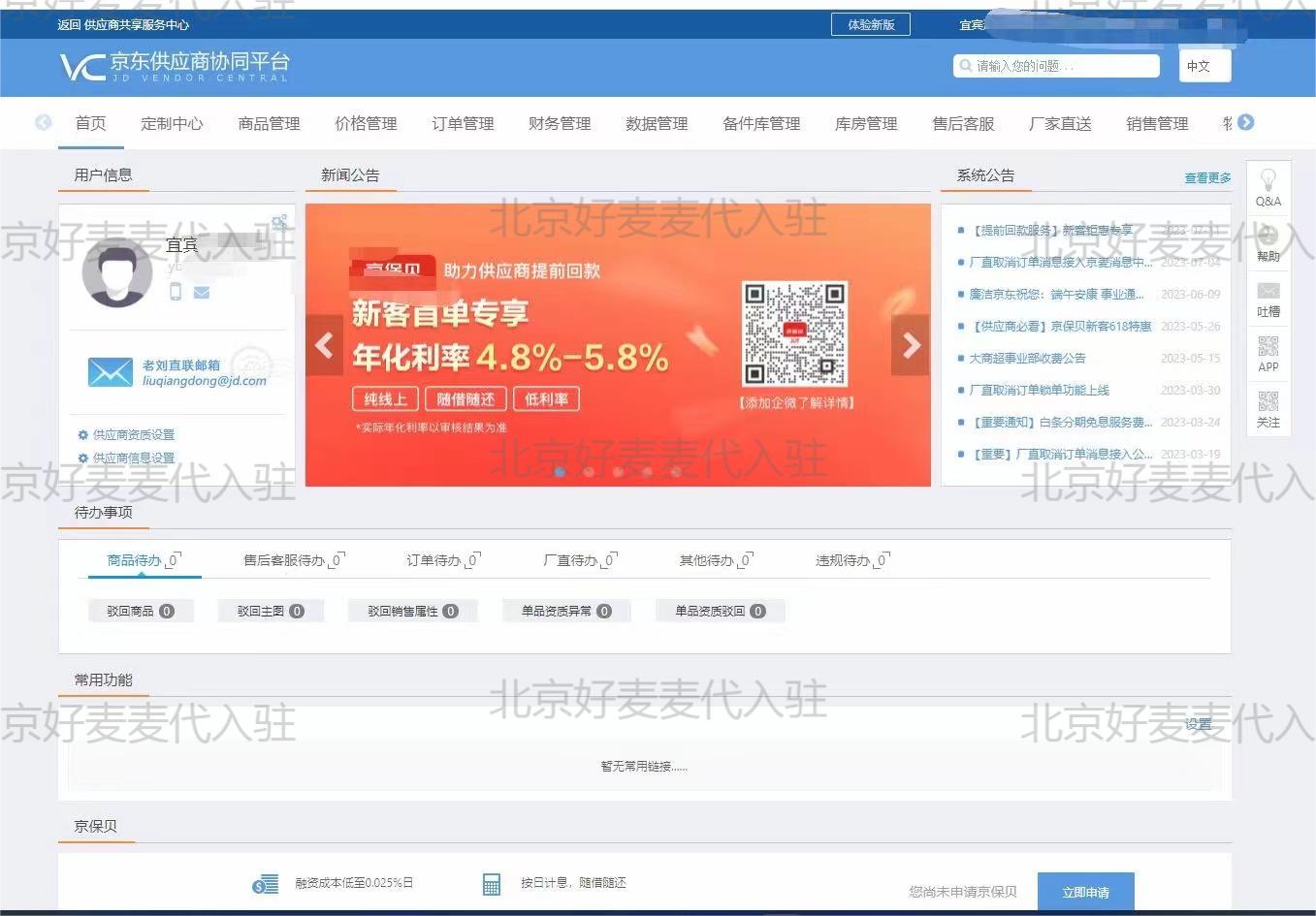Open the 数据管理 menu
The height and width of the screenshot is (916, 1316).
click(657, 123)
